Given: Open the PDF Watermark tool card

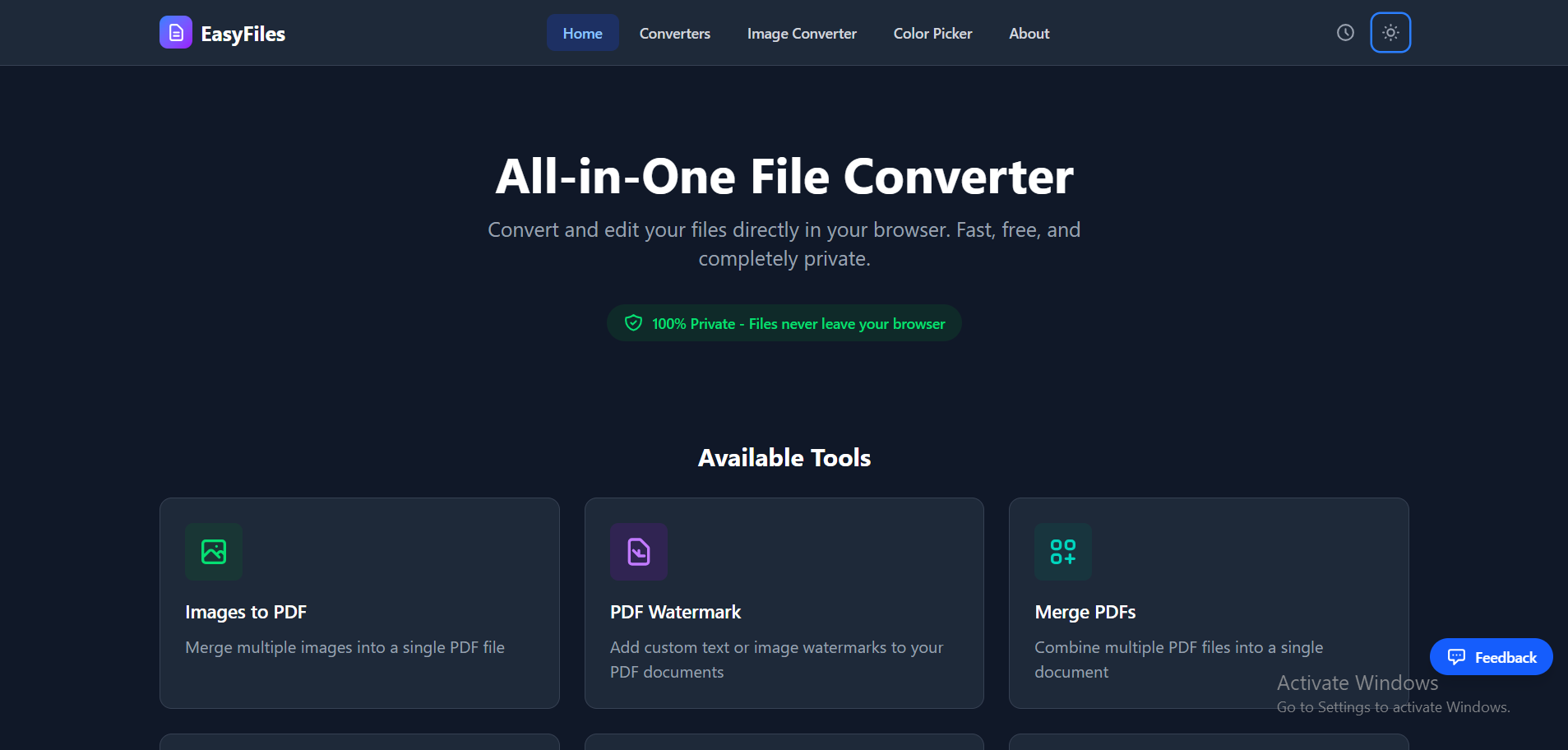Looking at the screenshot, I should (783, 603).
